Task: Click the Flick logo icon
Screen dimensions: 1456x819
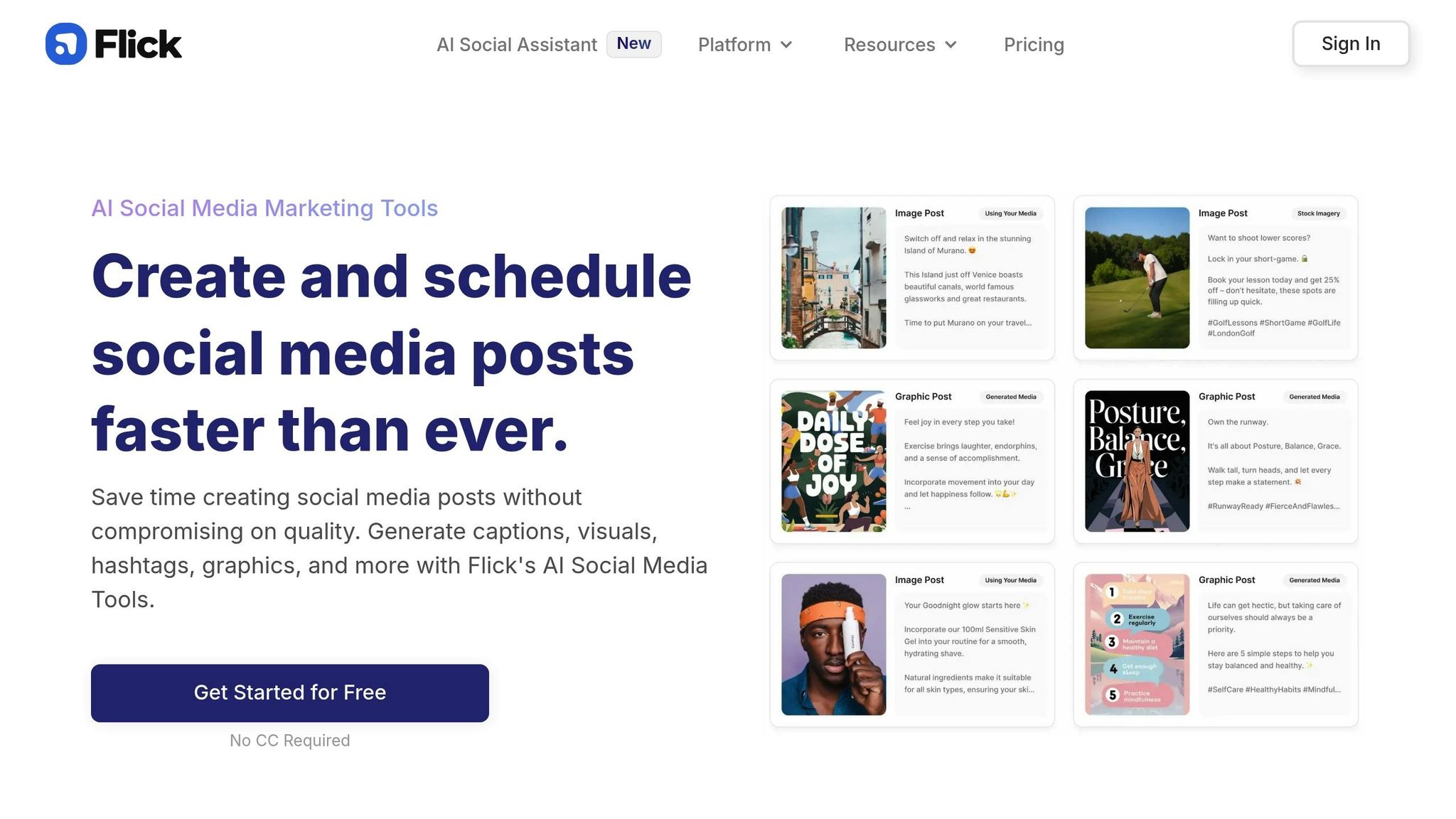Action: (65, 44)
